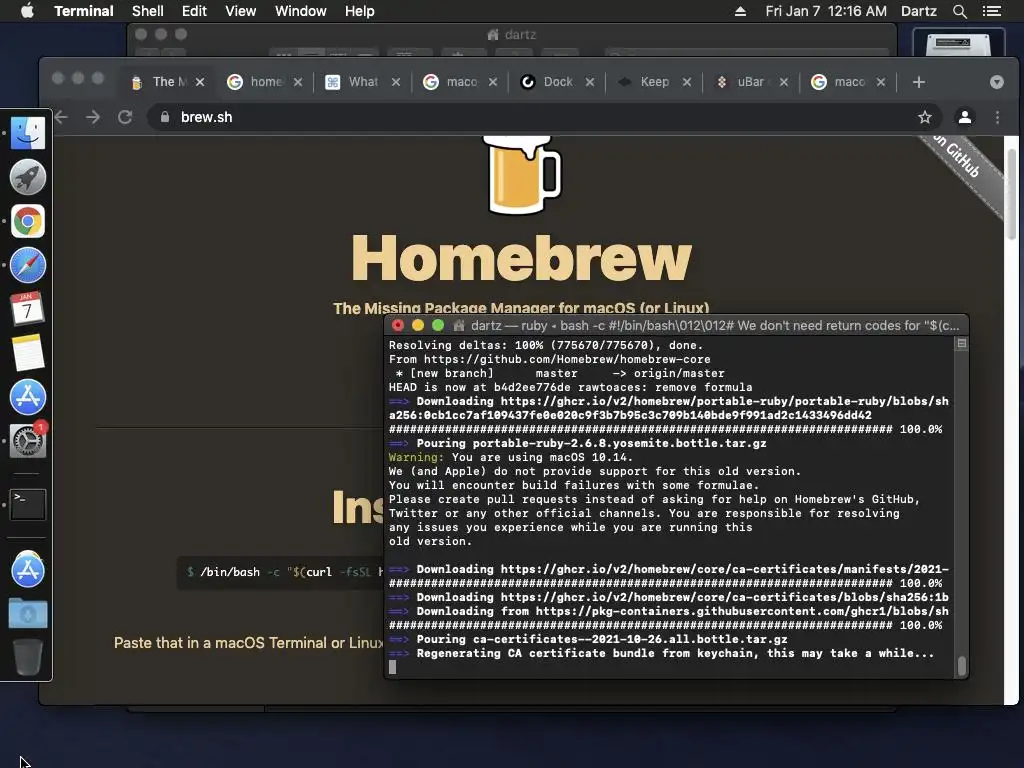Image resolution: width=1024 pixels, height=768 pixels.
Task: Click Homebrew beer mug logo
Action: (524, 174)
